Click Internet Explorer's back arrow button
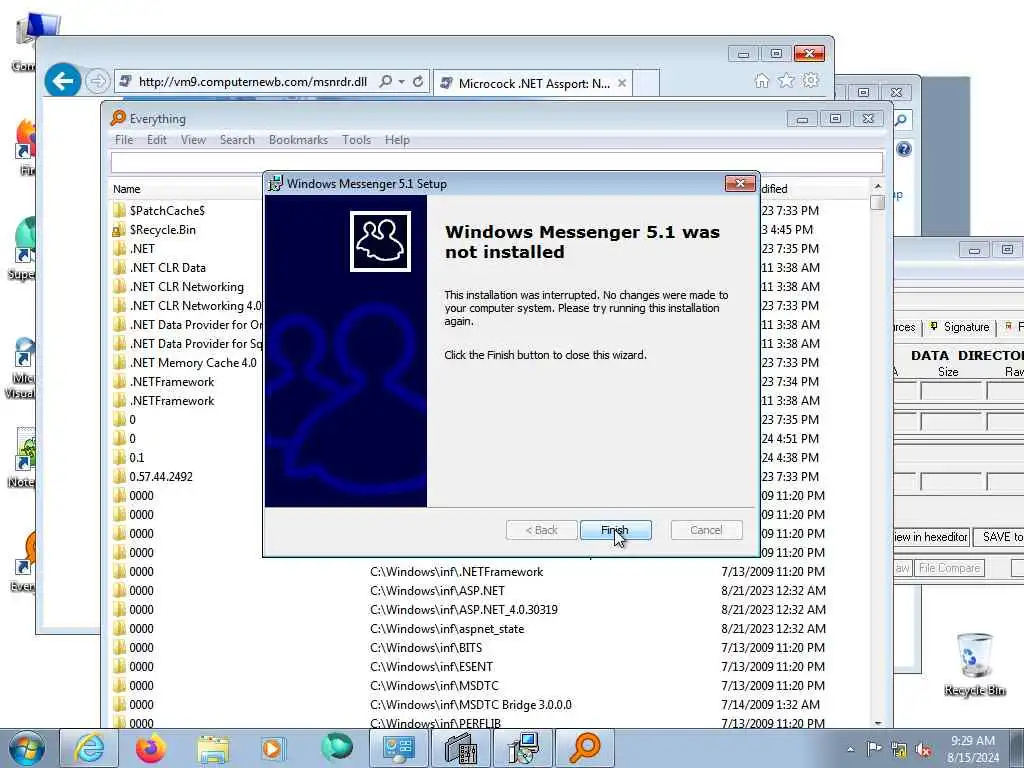This screenshot has width=1024, height=768. 63,81
